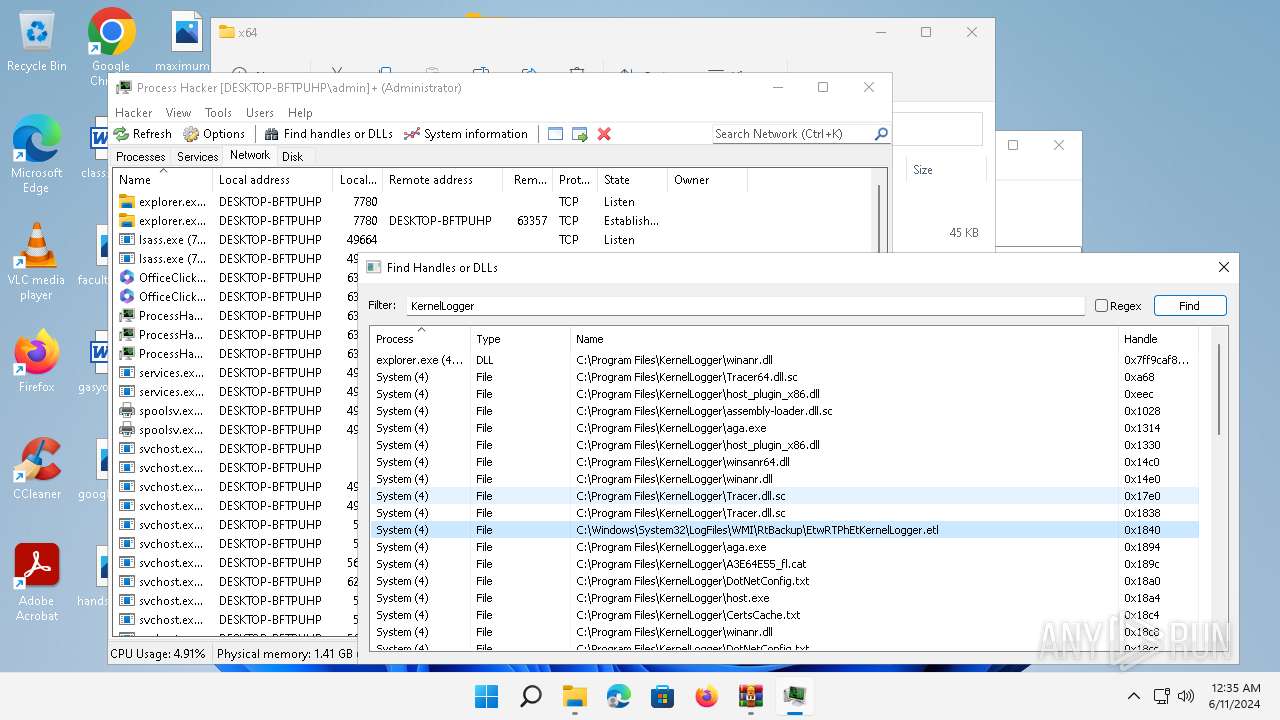This screenshot has width=1280, height=720.
Task: Open Microsoft Store from taskbar
Action: (663, 696)
